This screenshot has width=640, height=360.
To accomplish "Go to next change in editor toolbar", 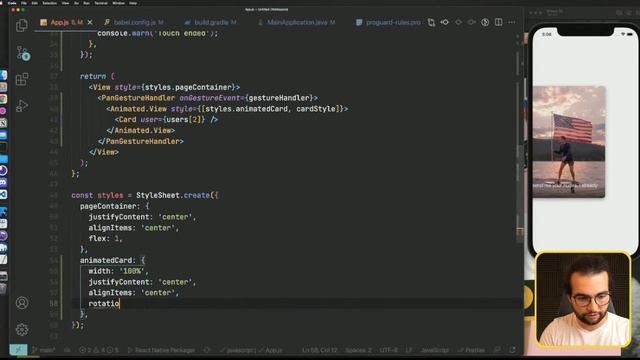I will [x=471, y=22].
